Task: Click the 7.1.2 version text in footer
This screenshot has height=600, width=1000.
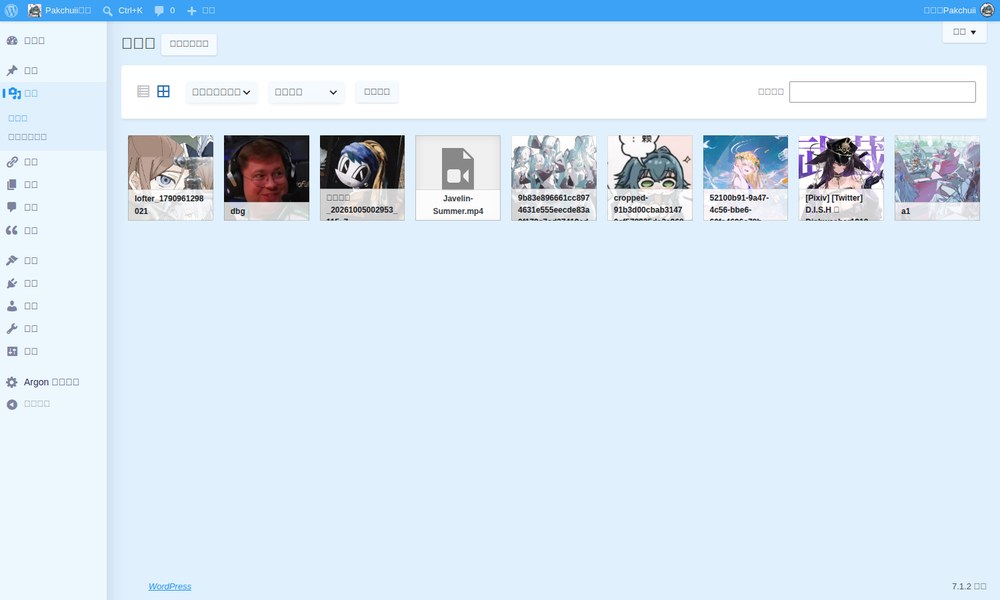Action: pyautogui.click(x=969, y=587)
